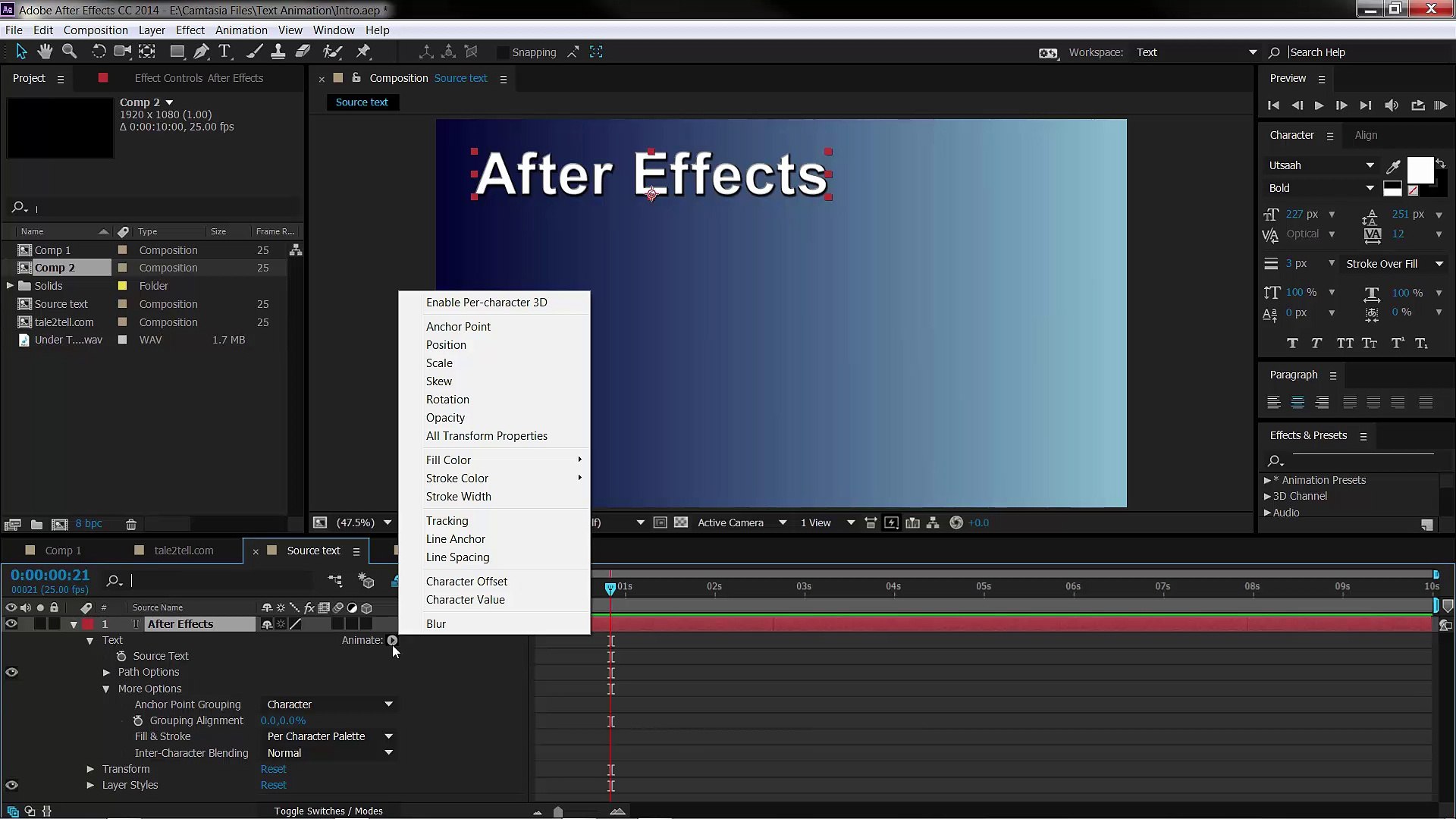Open the Animation menu

coord(240,30)
